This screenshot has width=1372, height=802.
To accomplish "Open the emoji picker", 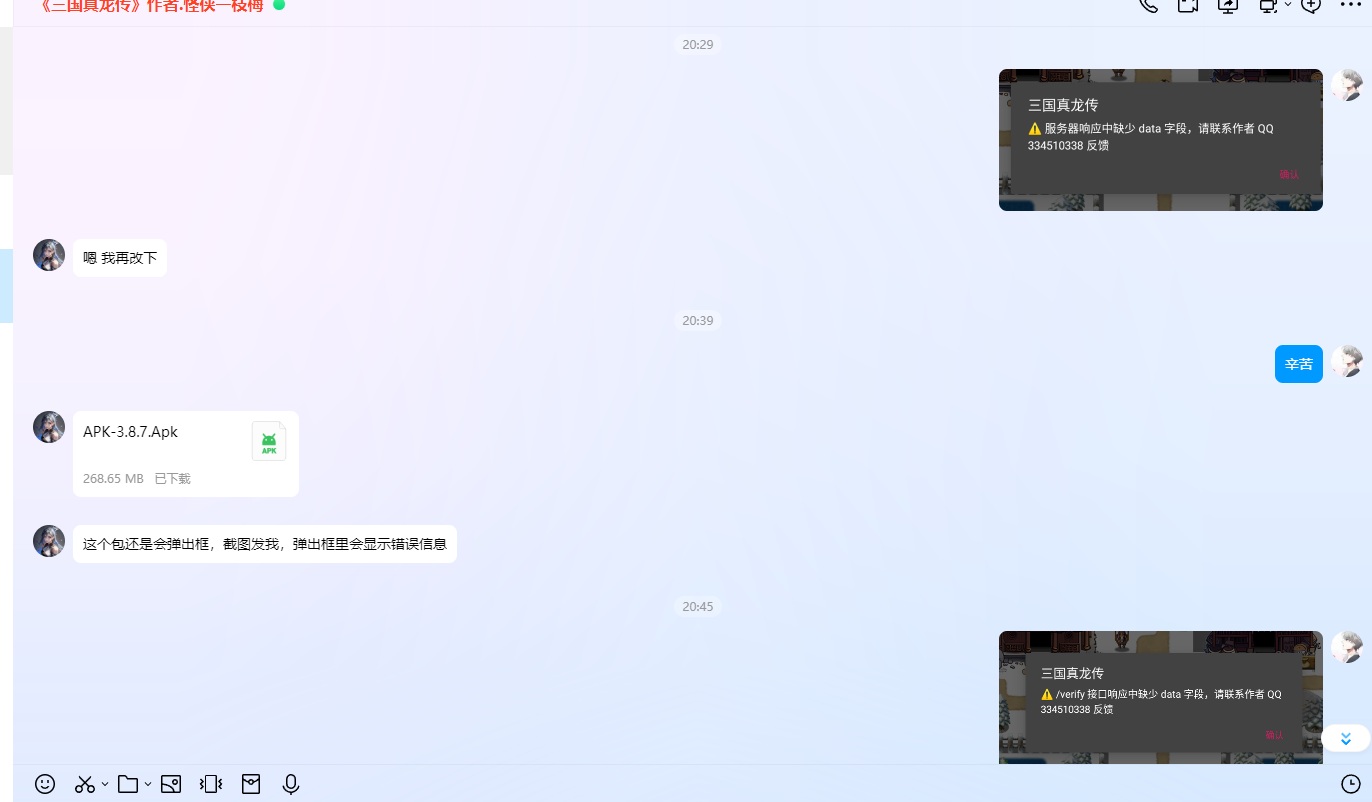I will (x=45, y=784).
